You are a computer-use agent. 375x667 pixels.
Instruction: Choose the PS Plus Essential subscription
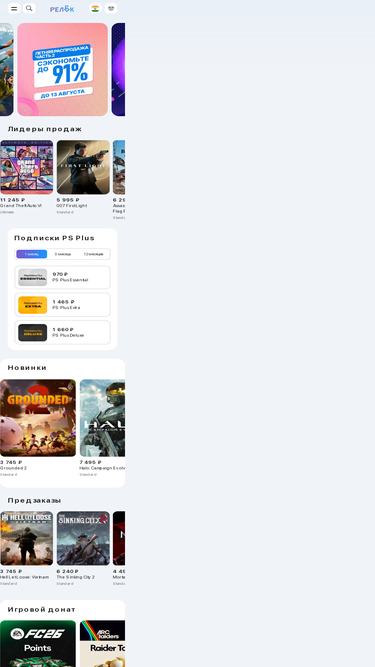62,277
